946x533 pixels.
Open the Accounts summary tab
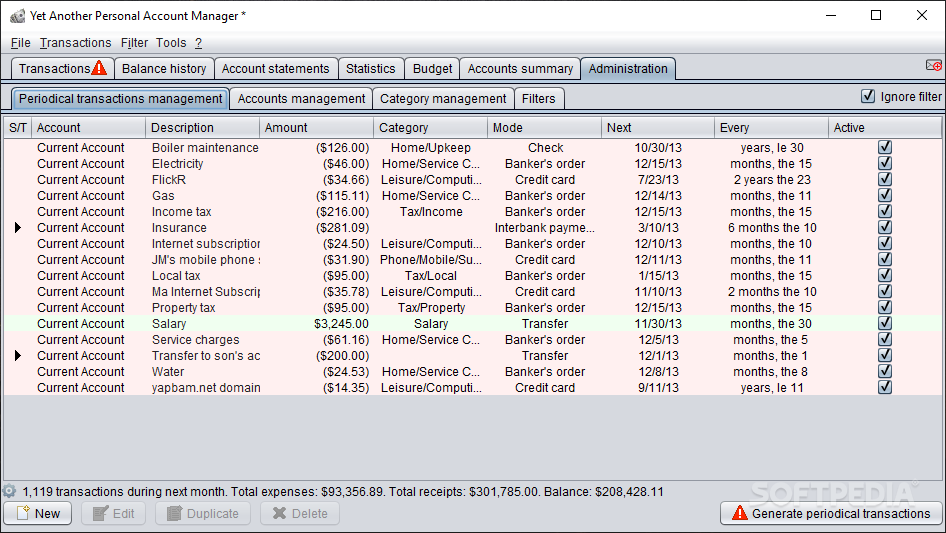520,68
